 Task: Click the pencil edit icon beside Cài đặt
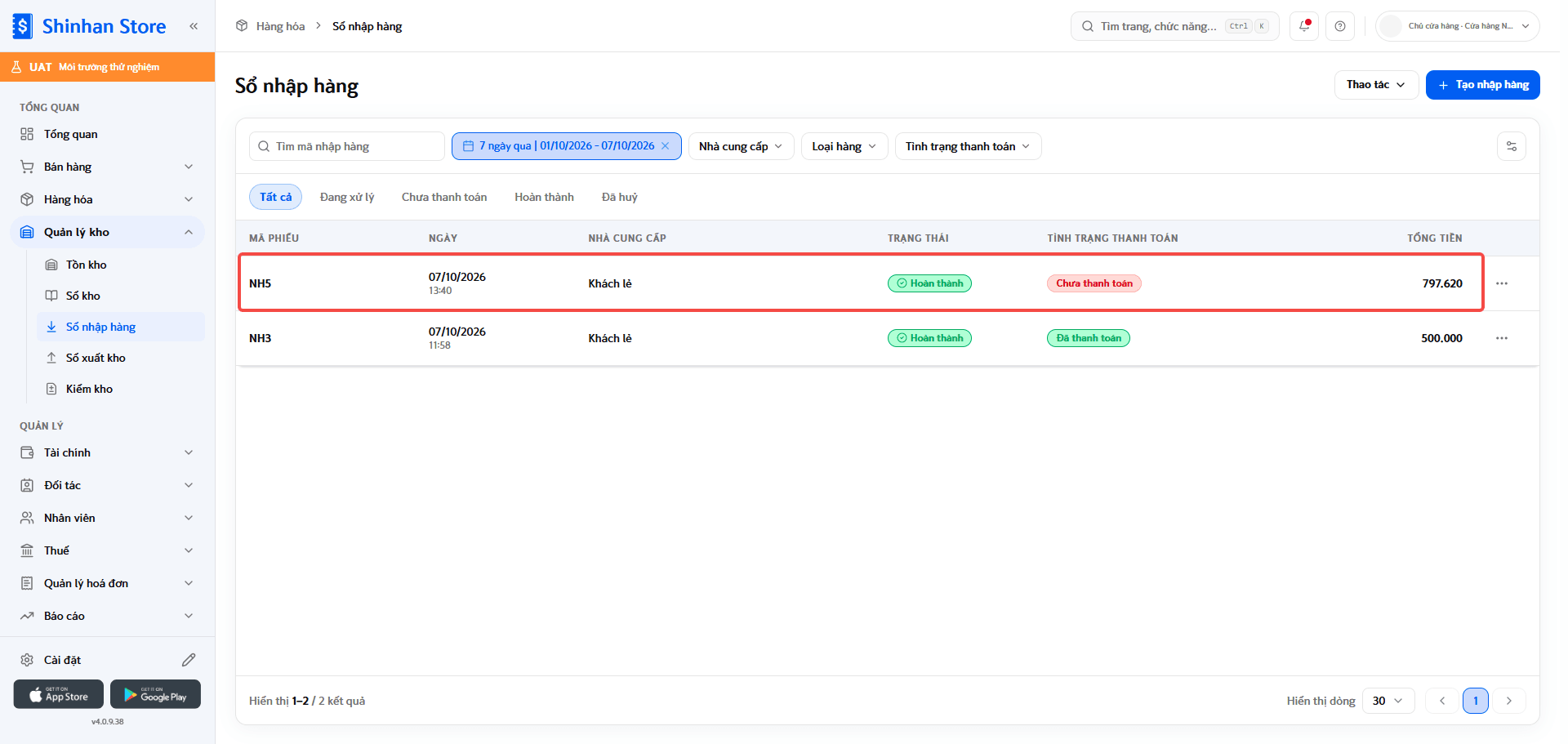189,660
